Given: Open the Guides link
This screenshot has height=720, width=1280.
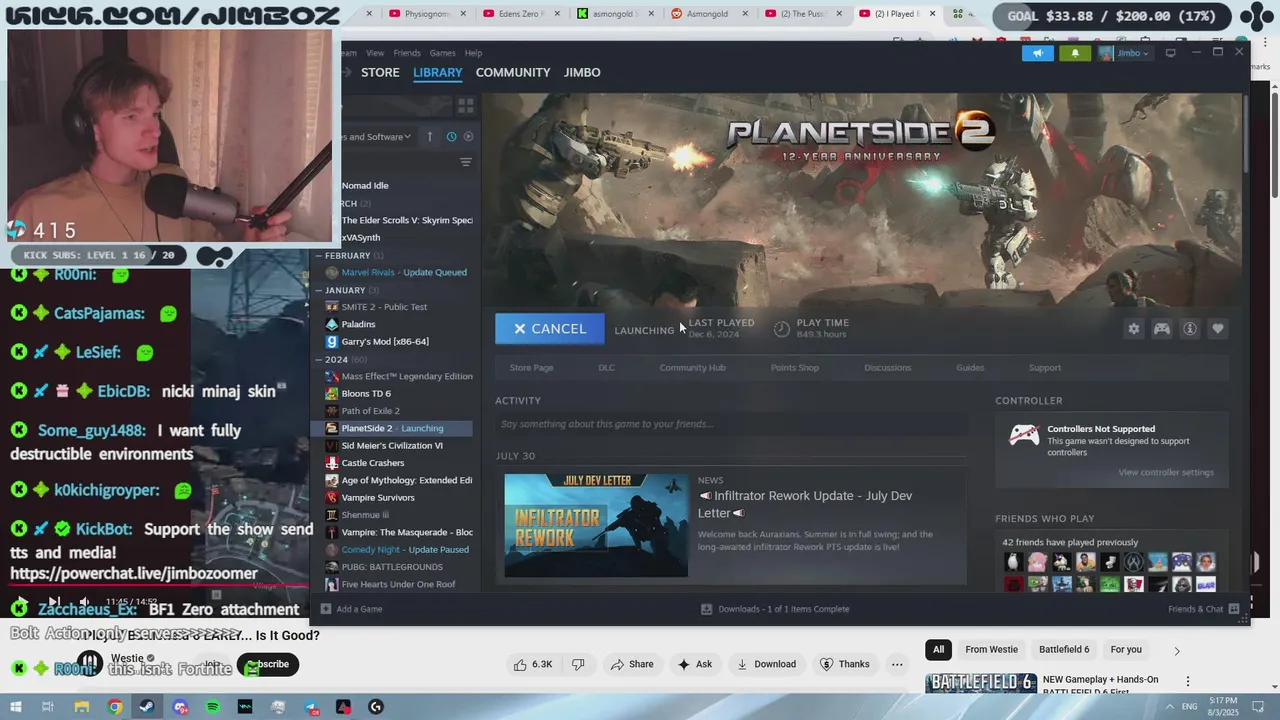Looking at the screenshot, I should pos(970,368).
